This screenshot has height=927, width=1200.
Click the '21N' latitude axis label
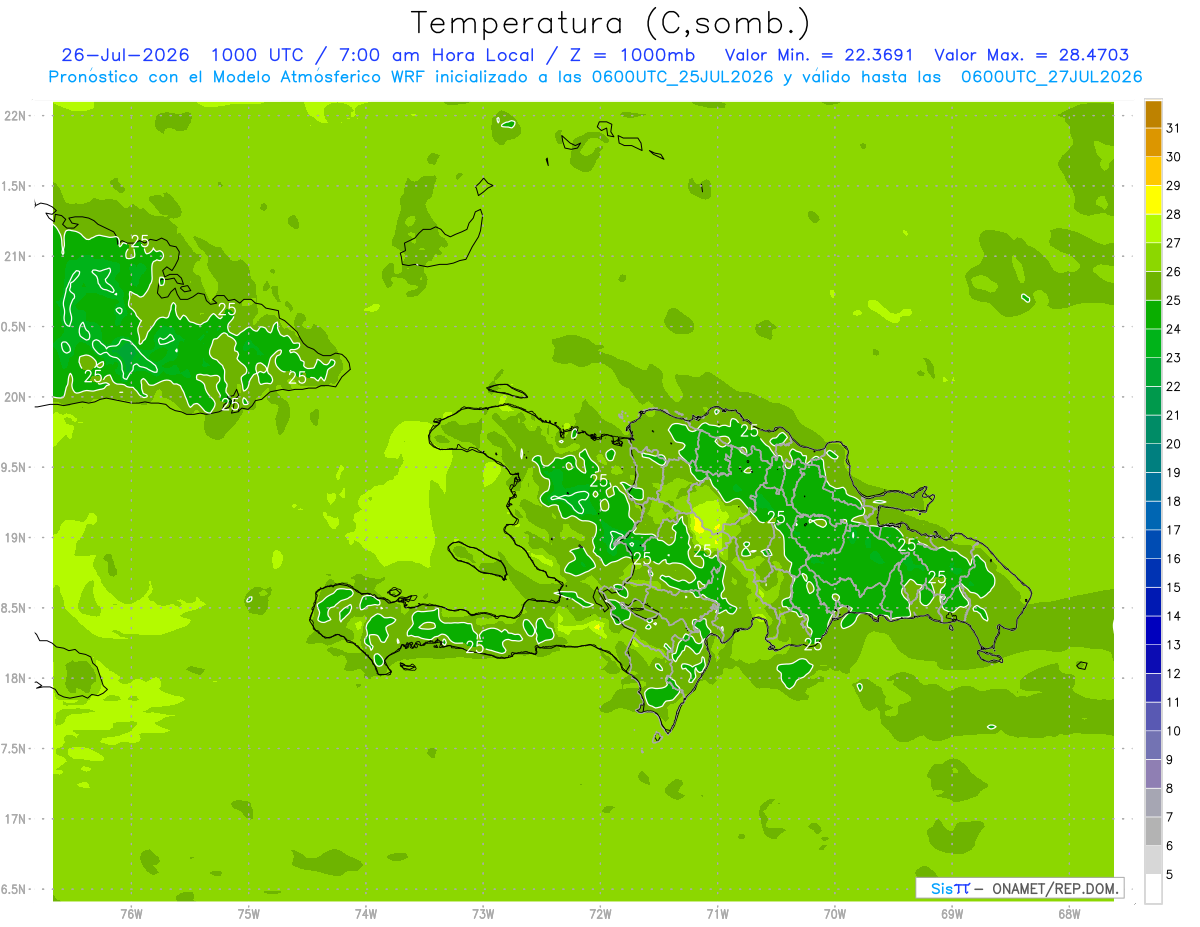[x=16, y=256]
